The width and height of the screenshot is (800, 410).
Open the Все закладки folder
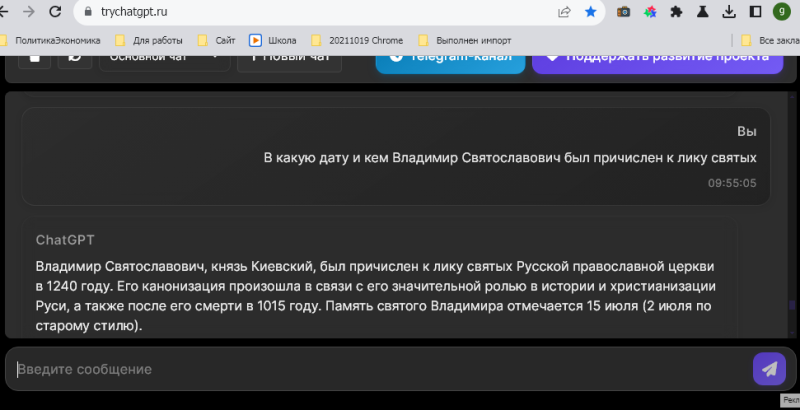[x=770, y=40]
